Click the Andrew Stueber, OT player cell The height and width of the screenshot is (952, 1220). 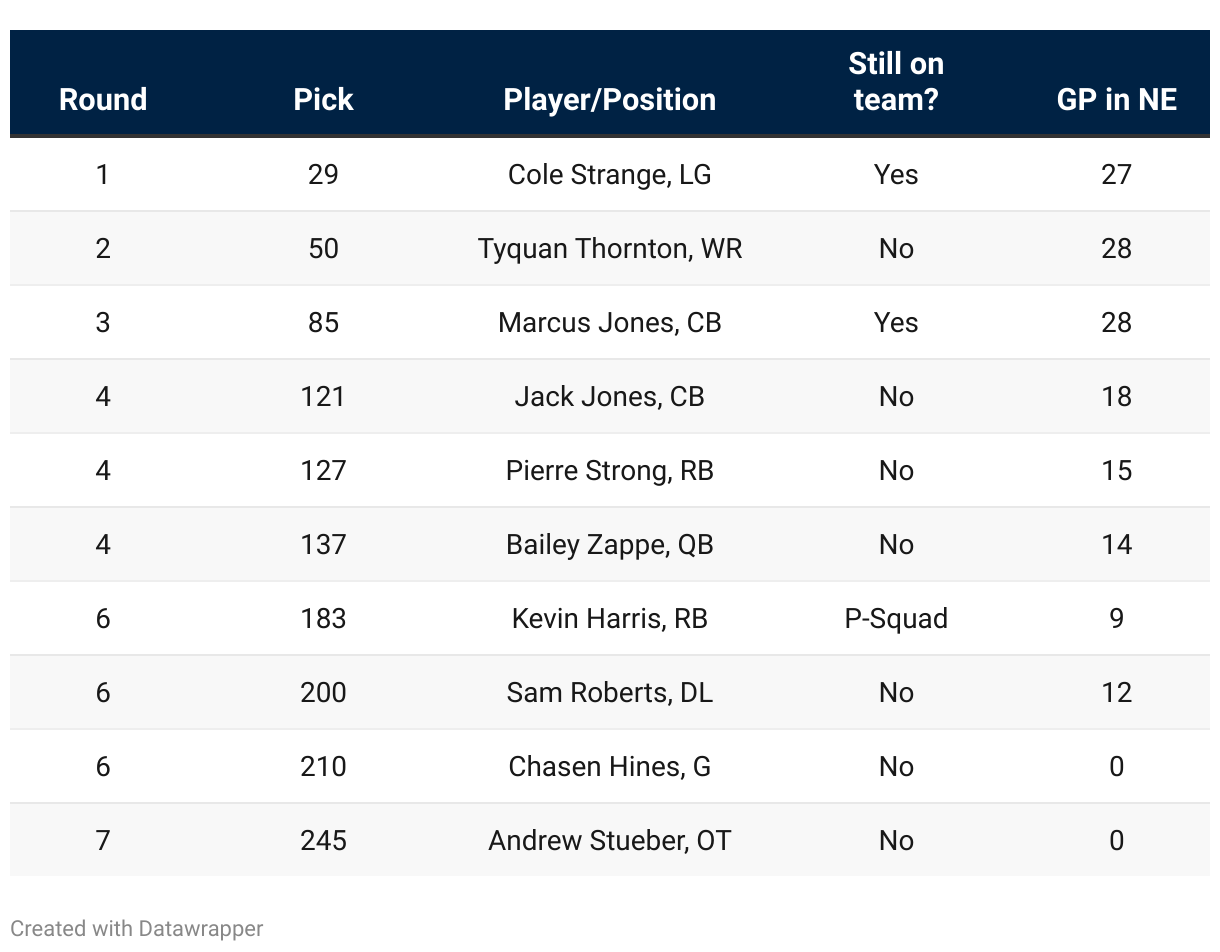(x=609, y=841)
